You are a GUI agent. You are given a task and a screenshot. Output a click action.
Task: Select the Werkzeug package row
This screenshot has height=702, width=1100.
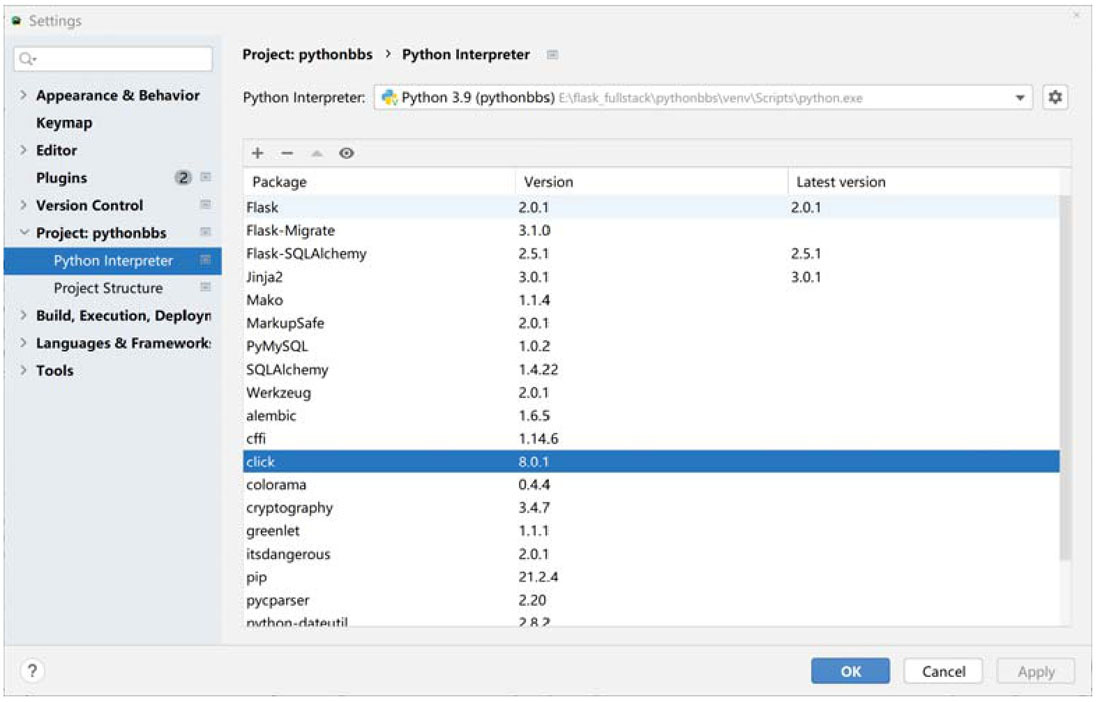(652, 393)
